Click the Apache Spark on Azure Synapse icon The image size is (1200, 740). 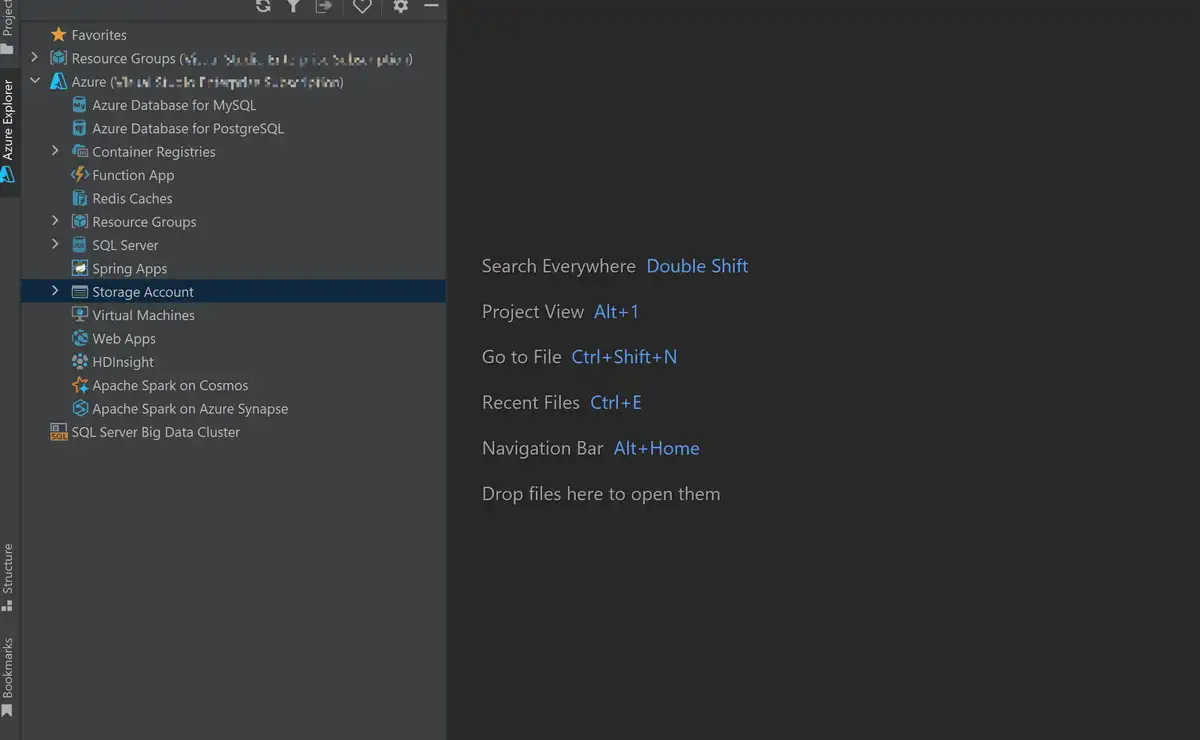[x=80, y=408]
